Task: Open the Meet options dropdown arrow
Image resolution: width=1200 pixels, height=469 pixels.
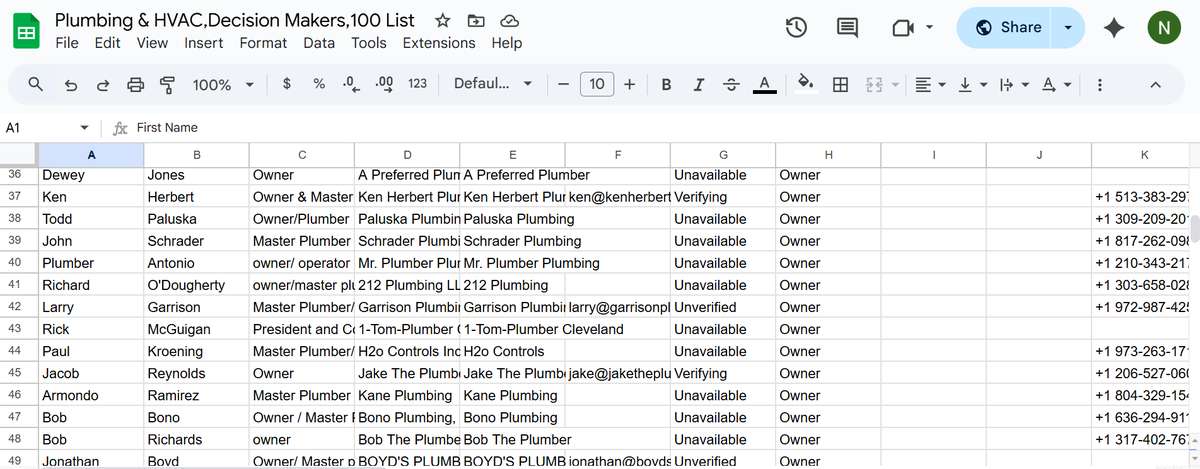Action: [x=930, y=28]
